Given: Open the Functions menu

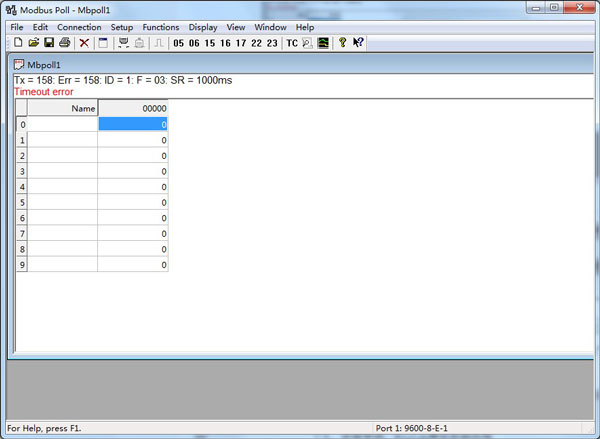Looking at the screenshot, I should (x=161, y=27).
